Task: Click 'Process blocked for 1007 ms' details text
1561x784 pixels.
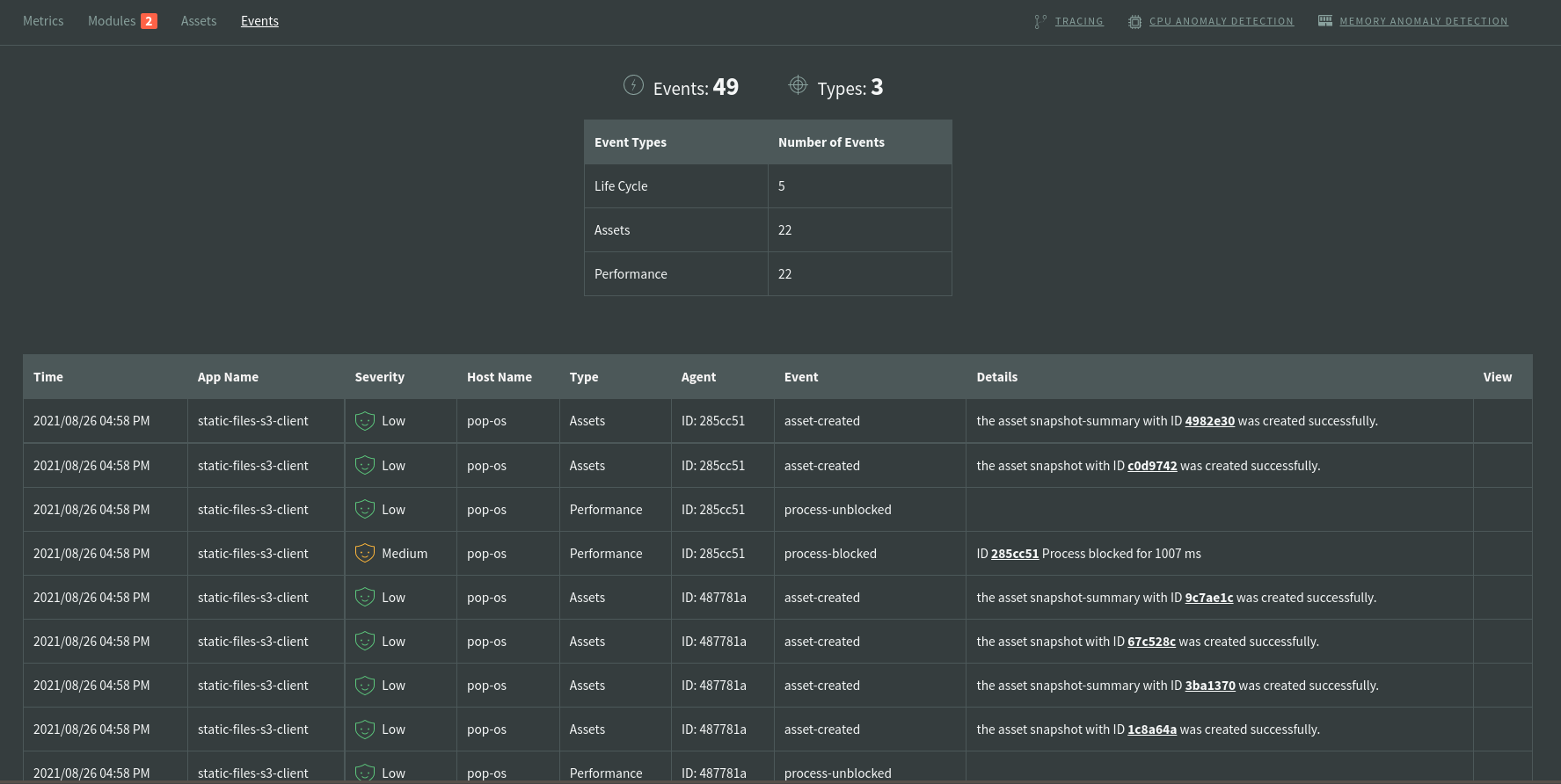Action: (1121, 554)
